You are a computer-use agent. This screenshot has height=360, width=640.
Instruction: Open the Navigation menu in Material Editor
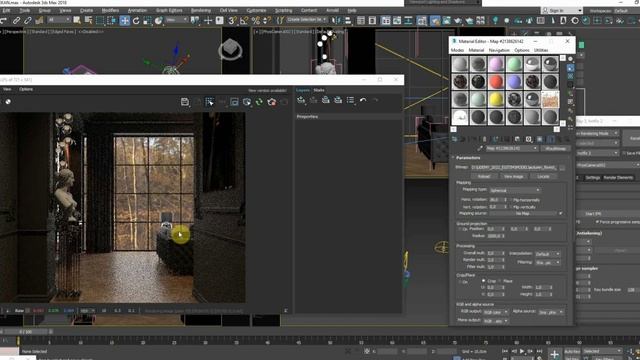(x=499, y=50)
